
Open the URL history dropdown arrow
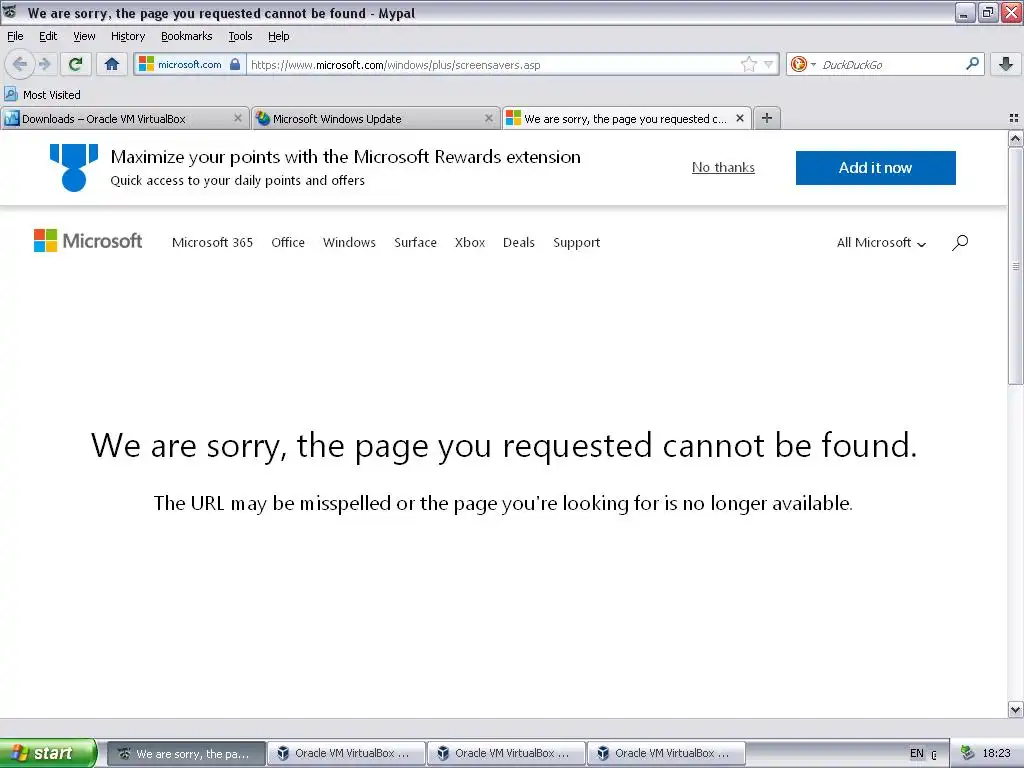pyautogui.click(x=769, y=64)
